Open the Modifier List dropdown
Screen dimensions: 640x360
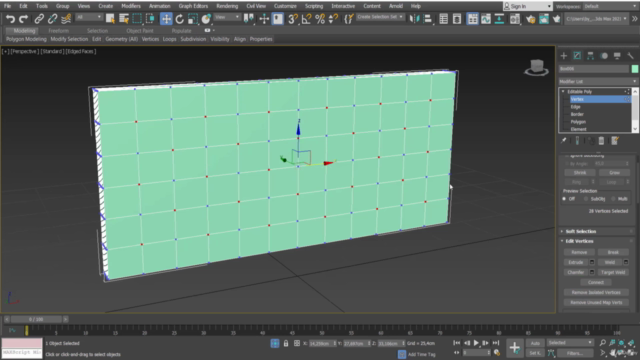pyautogui.click(x=598, y=81)
